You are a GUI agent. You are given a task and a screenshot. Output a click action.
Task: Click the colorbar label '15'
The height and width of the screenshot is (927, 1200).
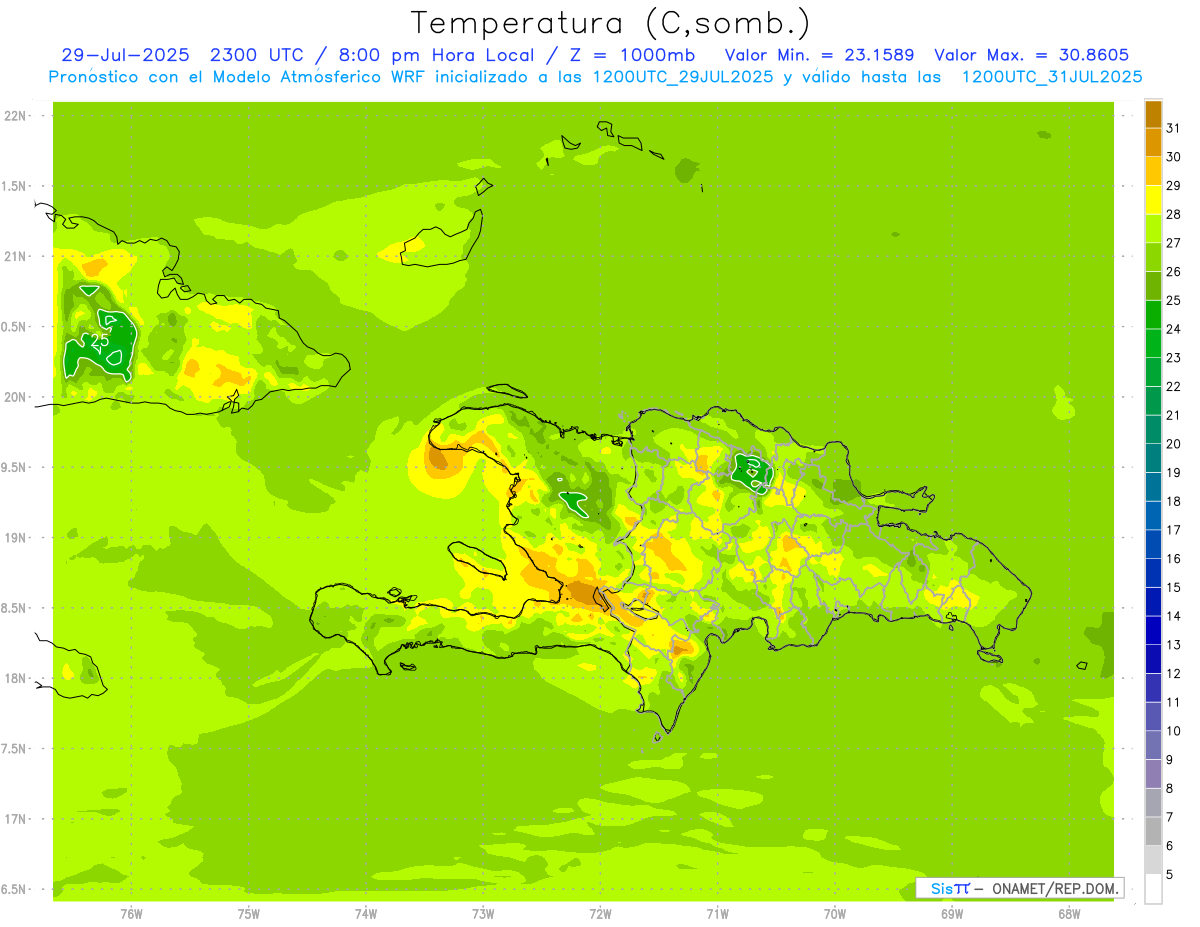(x=1173, y=587)
